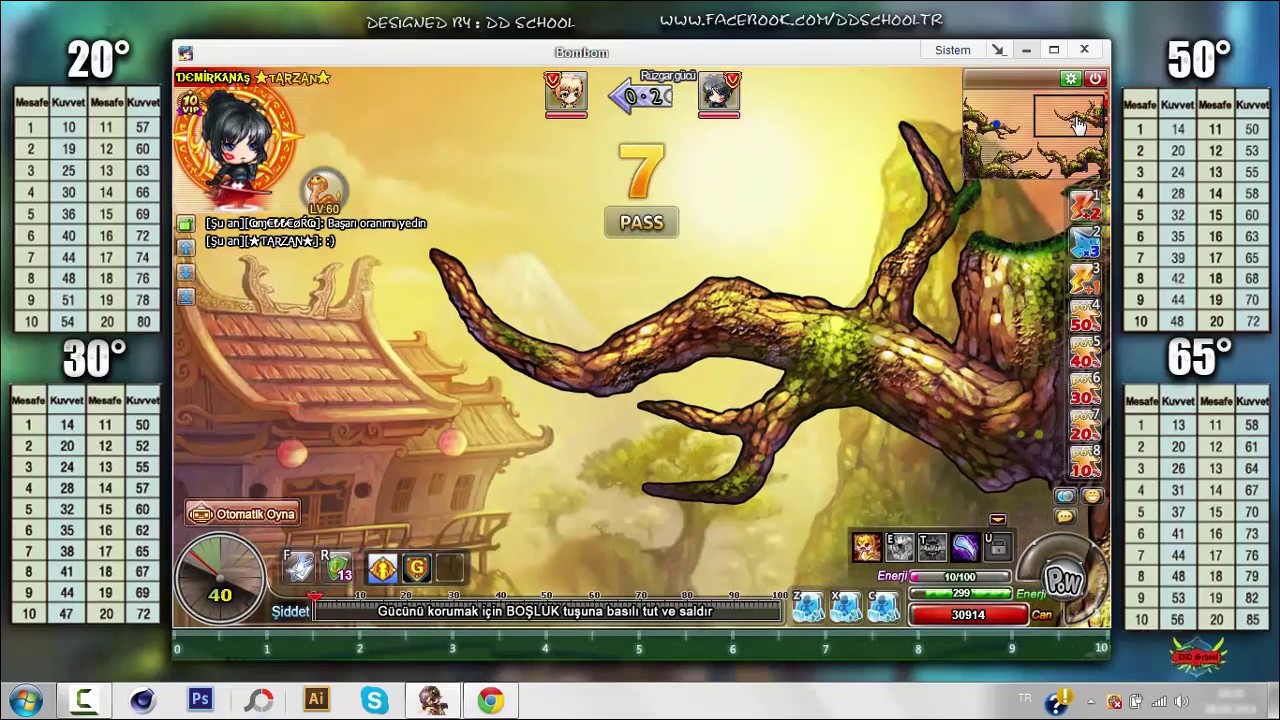Click the TARZAN chat message
The image size is (1280, 720).
tap(270, 241)
